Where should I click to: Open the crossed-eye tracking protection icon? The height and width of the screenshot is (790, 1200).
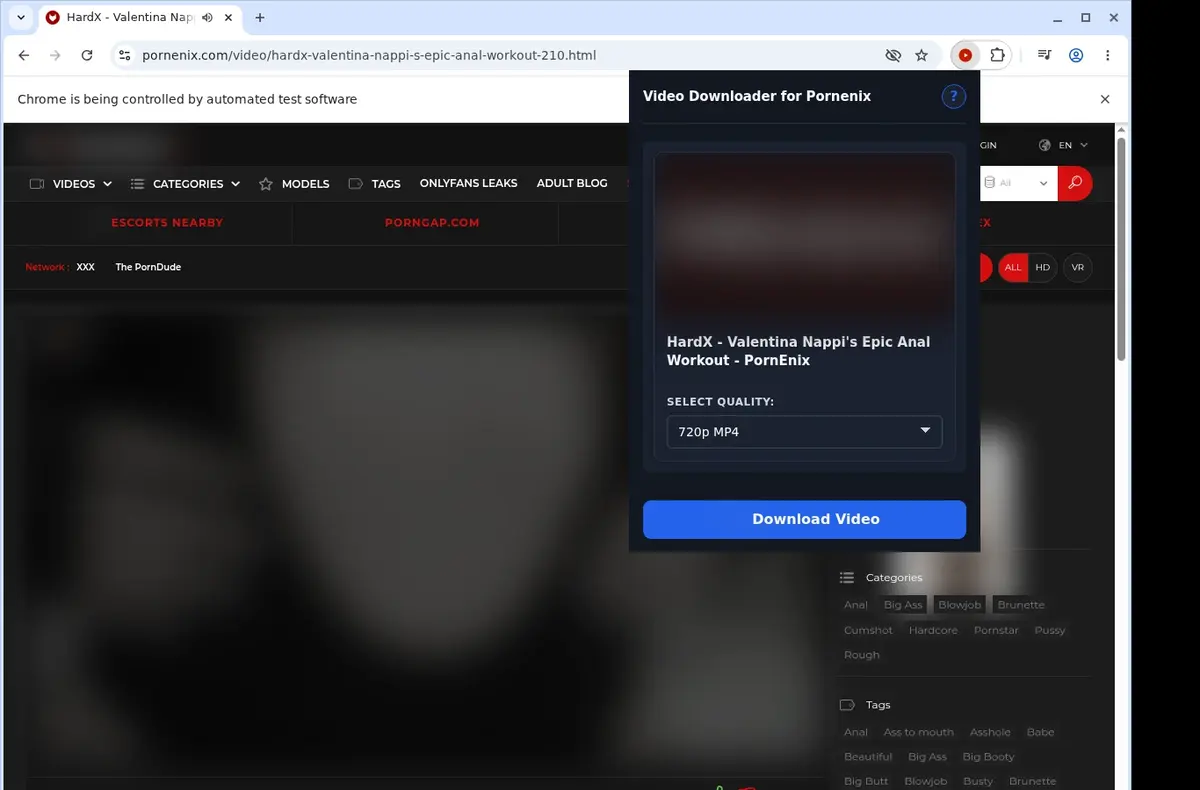[x=893, y=56]
